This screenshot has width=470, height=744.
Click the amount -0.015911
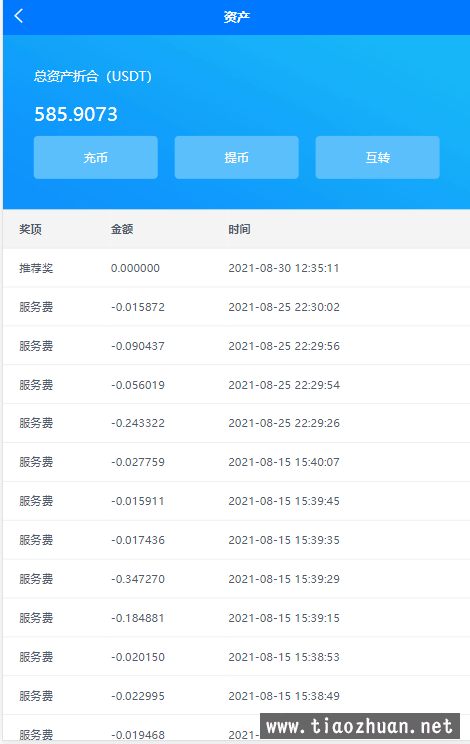[138, 501]
